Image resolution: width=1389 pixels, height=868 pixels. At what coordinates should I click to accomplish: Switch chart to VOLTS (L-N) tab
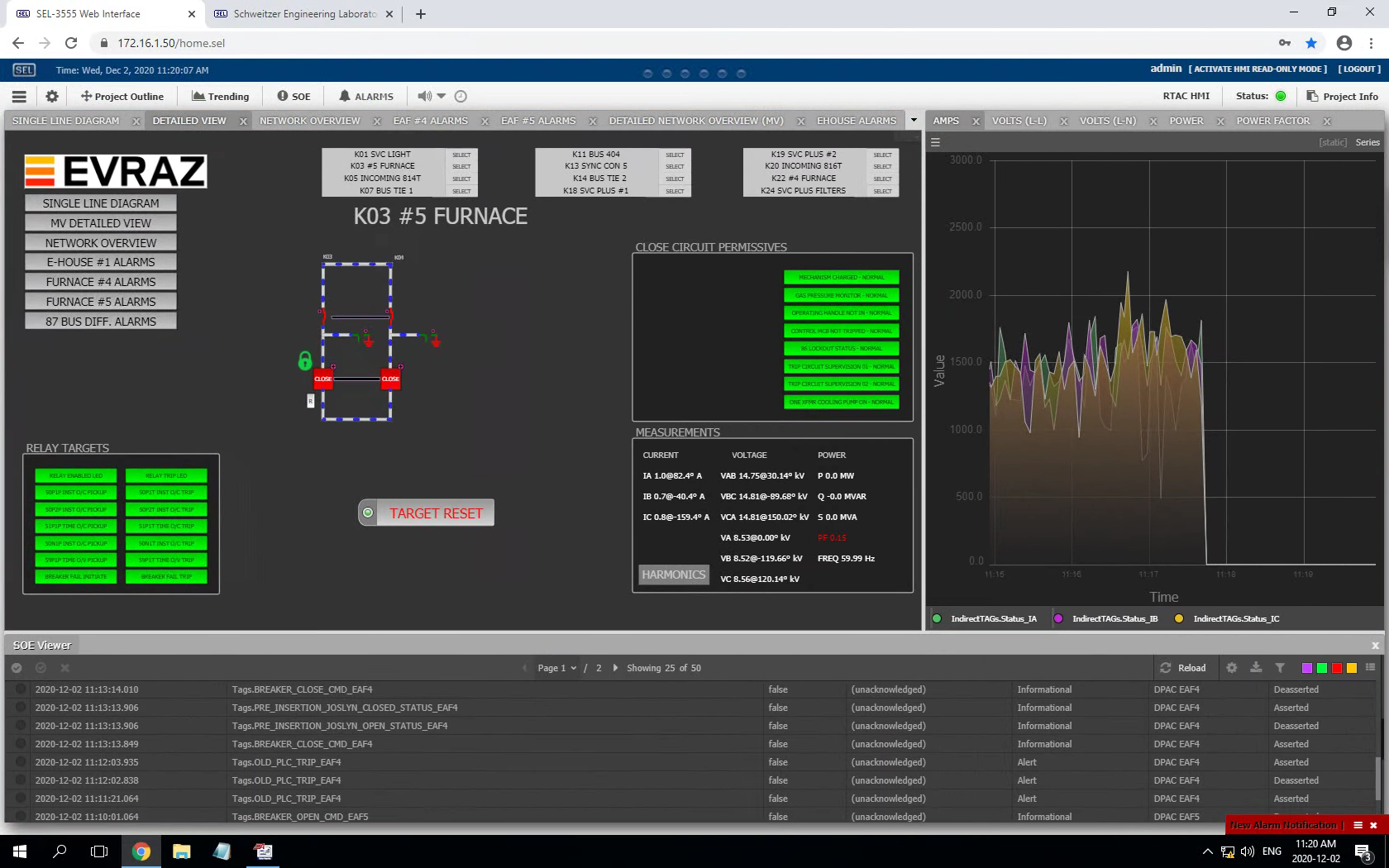(1108, 121)
